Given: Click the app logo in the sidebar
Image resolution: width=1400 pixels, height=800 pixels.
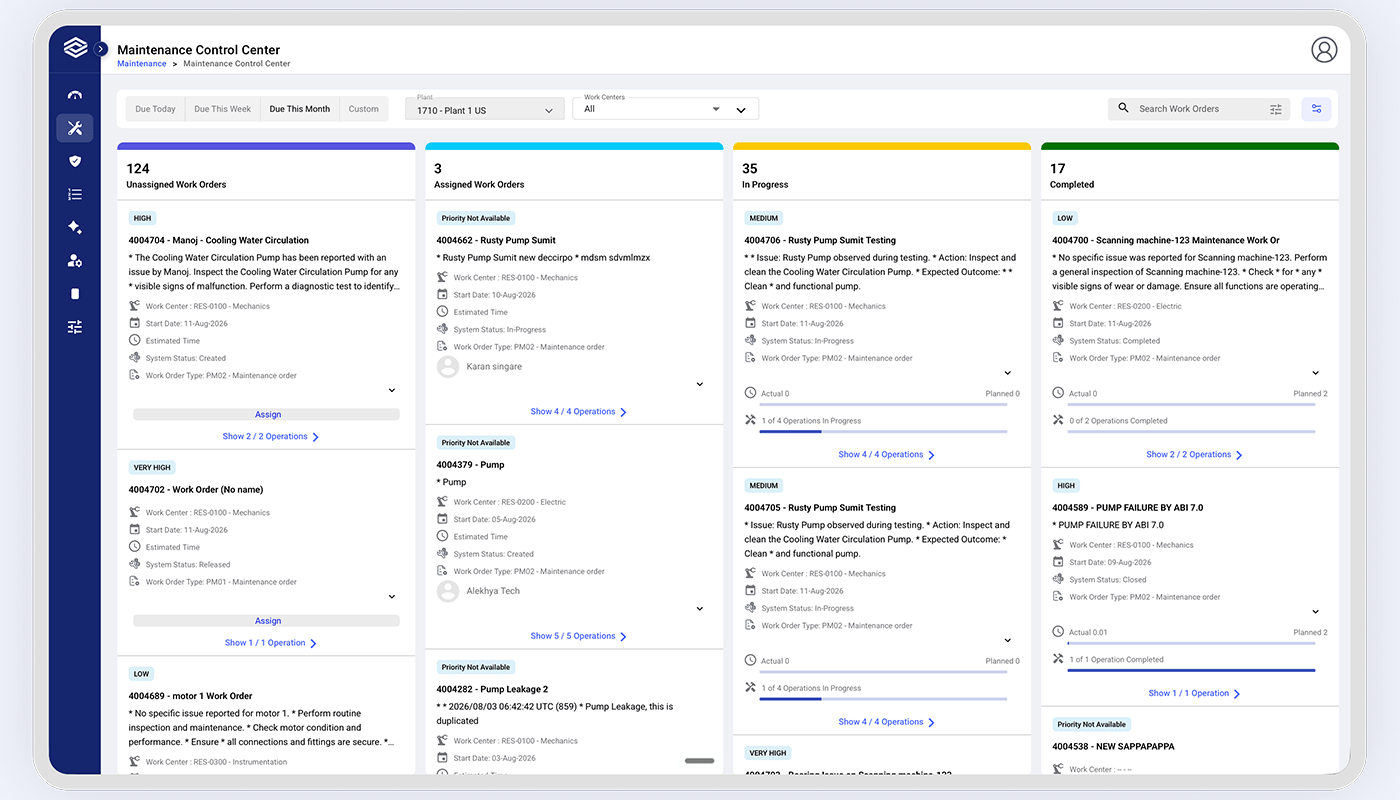Looking at the screenshot, I should (75, 48).
